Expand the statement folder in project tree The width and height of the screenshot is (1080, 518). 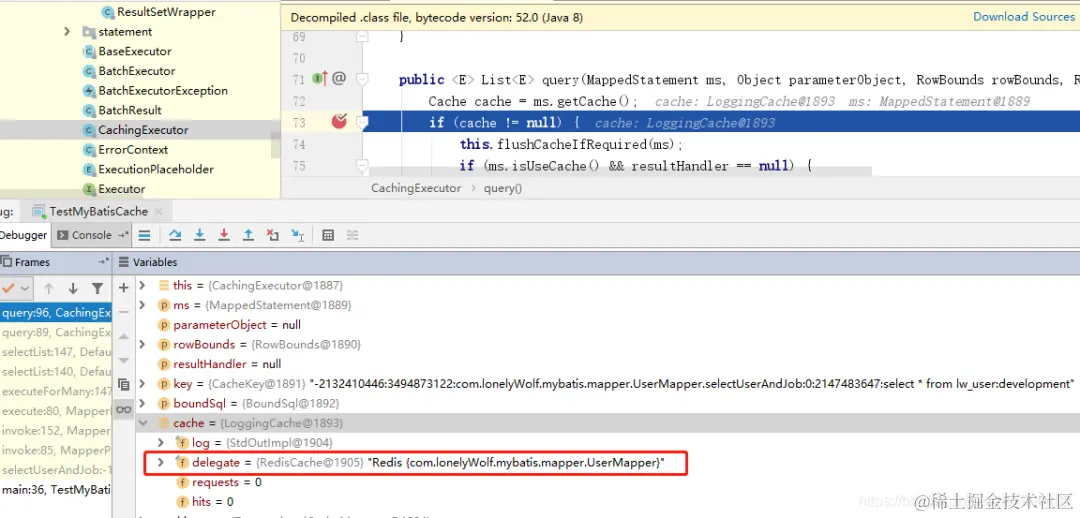[x=67, y=32]
